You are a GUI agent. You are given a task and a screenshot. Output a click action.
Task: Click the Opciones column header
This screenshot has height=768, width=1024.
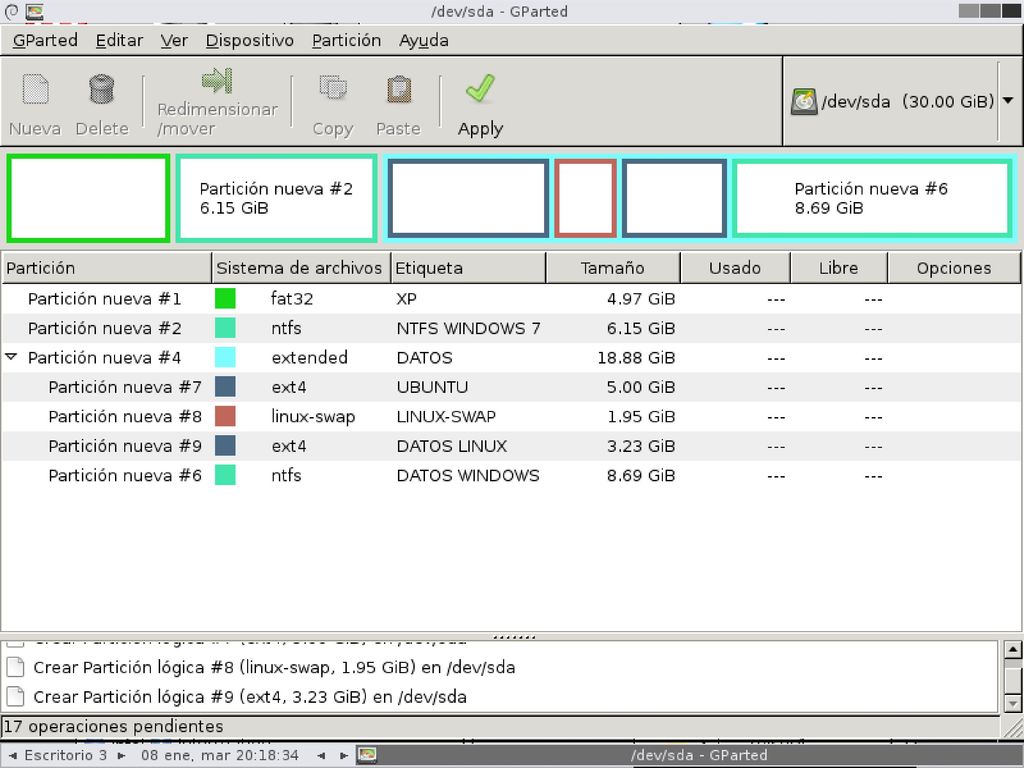click(953, 268)
